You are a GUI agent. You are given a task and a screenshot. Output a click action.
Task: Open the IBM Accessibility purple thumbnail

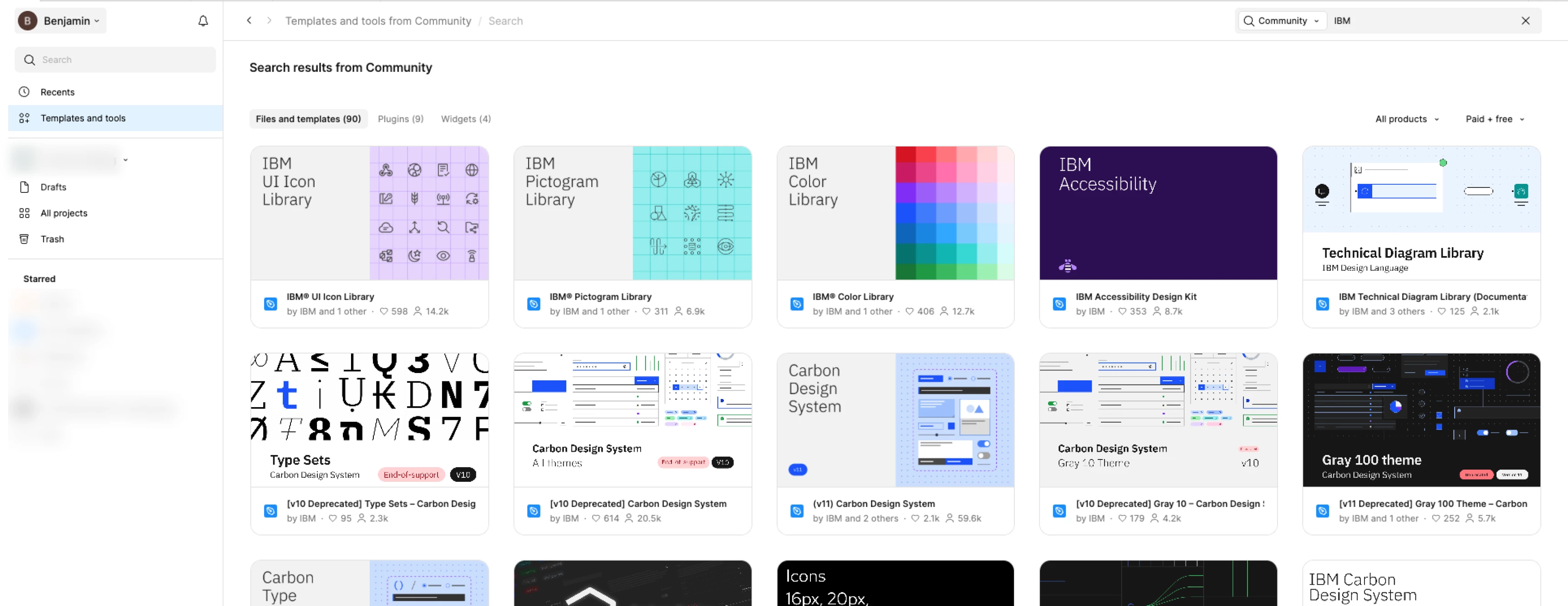click(1158, 213)
